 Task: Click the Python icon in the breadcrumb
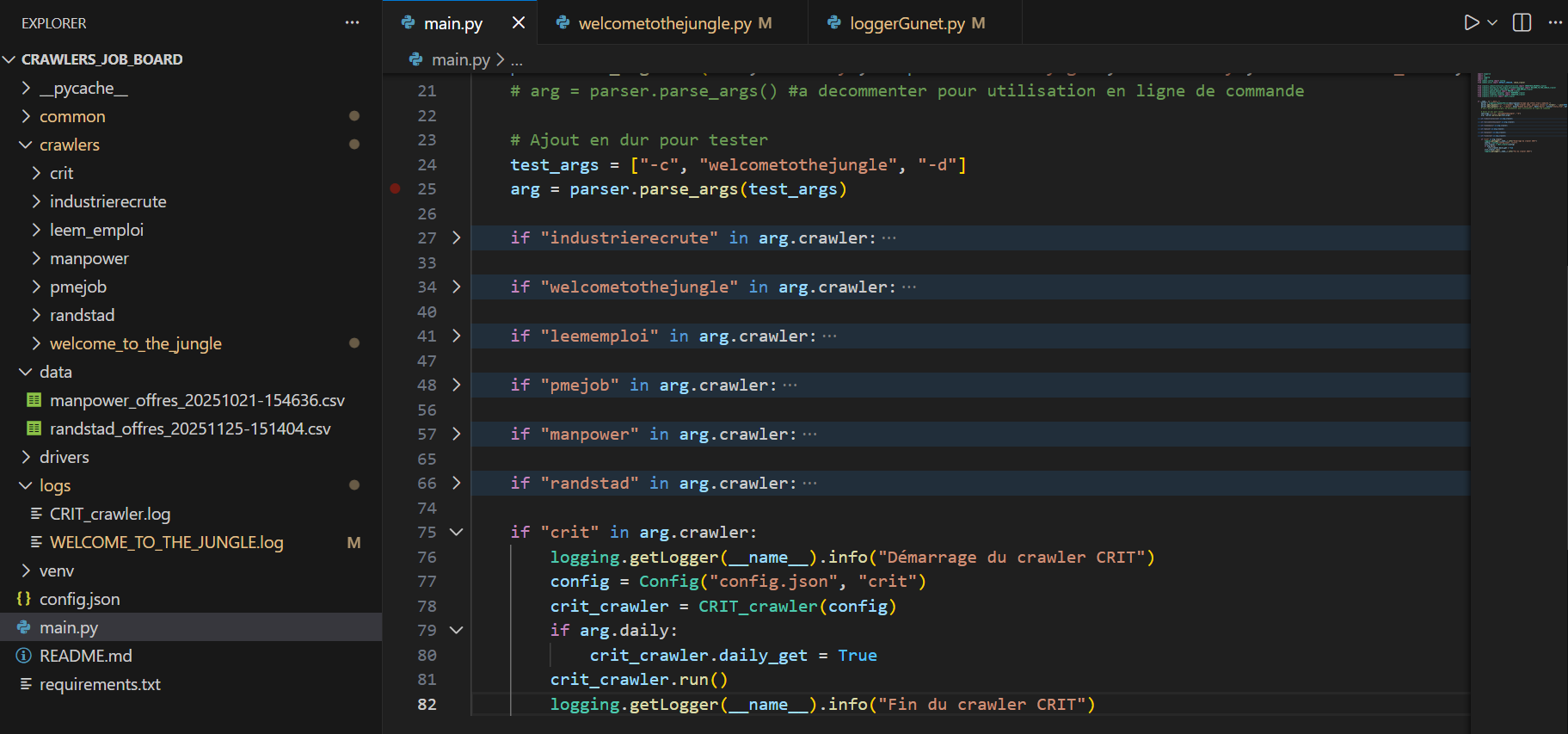(416, 59)
